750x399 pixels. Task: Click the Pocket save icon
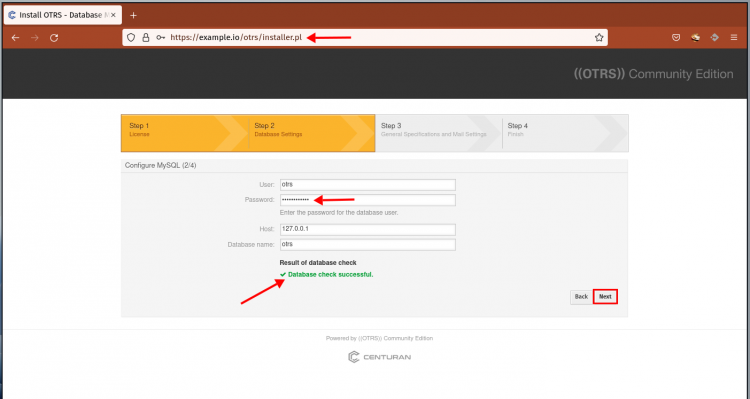coord(676,37)
